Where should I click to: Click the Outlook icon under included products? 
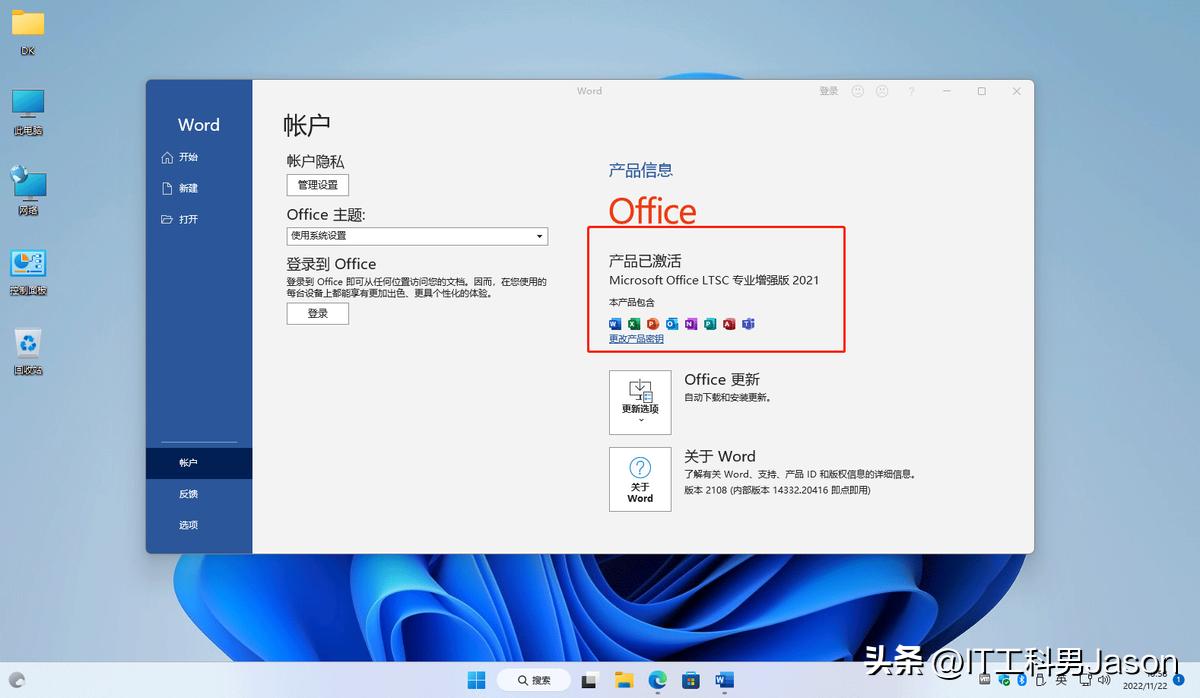(672, 324)
